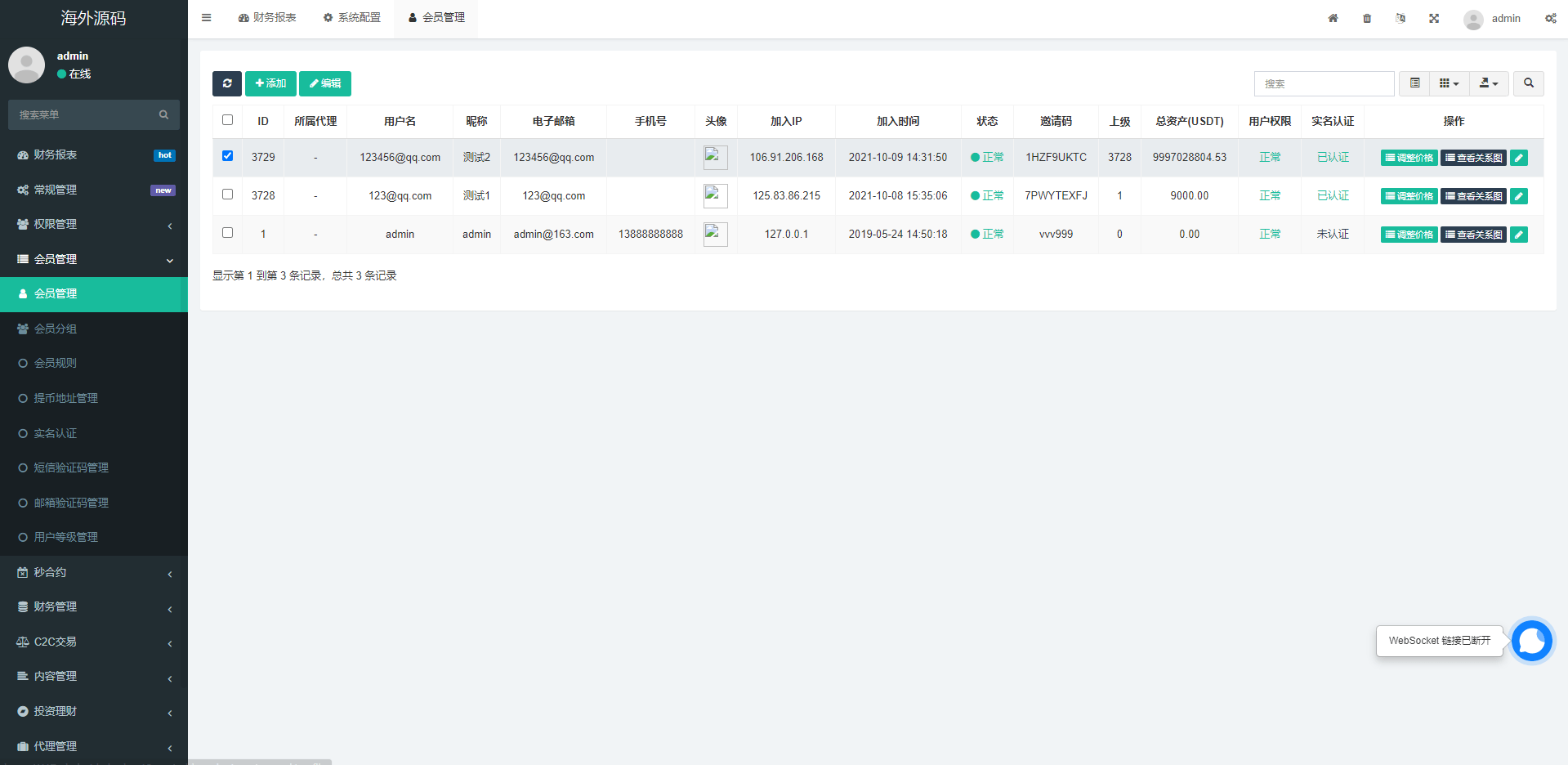
Task: Open 实名认证 in the sidebar
Action: click(x=56, y=433)
